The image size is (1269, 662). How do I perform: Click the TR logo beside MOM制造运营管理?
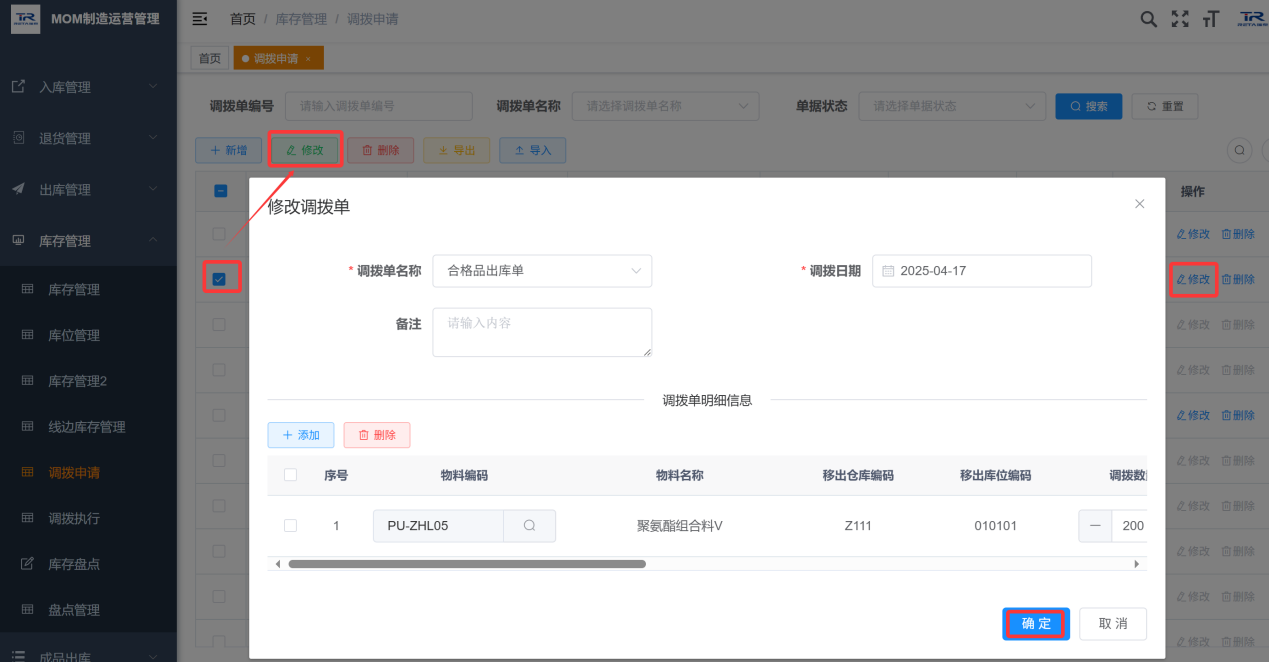click(x=26, y=19)
